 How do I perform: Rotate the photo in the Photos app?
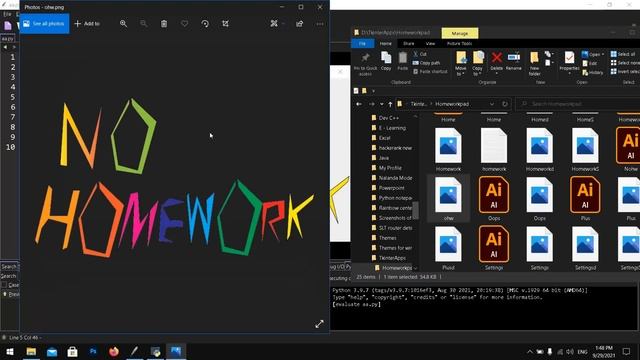click(205, 24)
